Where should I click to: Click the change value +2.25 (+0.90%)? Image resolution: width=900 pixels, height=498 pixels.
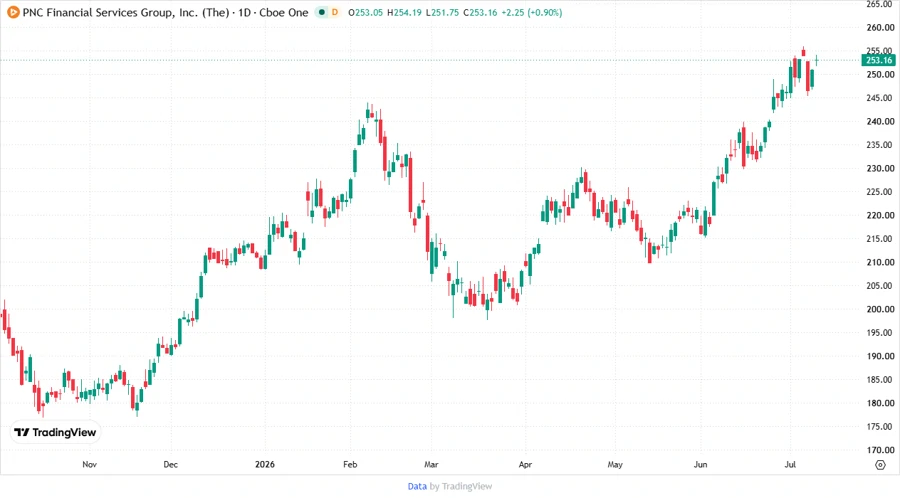(x=532, y=12)
